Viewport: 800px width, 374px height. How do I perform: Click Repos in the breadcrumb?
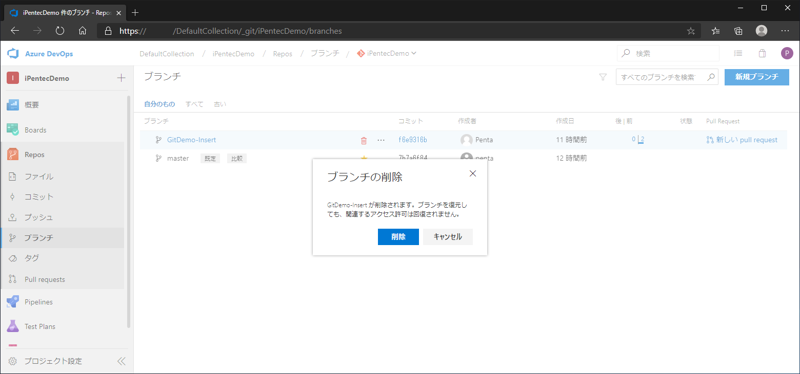coord(283,54)
